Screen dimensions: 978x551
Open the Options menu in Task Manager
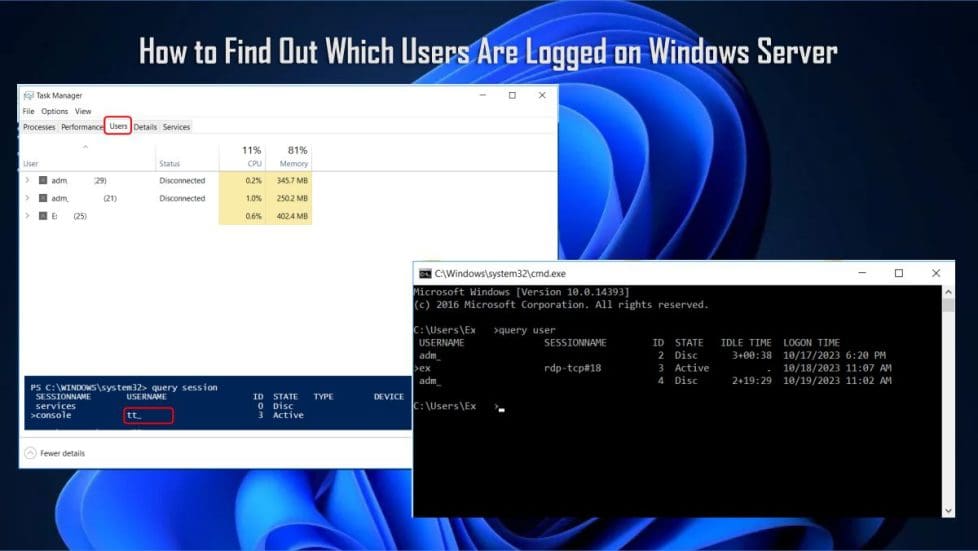point(55,111)
